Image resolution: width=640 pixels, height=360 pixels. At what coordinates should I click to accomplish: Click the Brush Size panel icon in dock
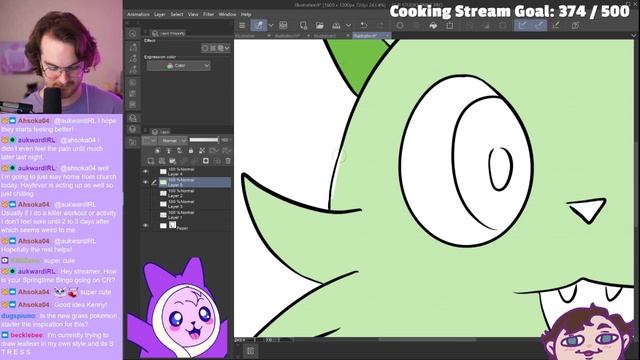tap(133, 70)
